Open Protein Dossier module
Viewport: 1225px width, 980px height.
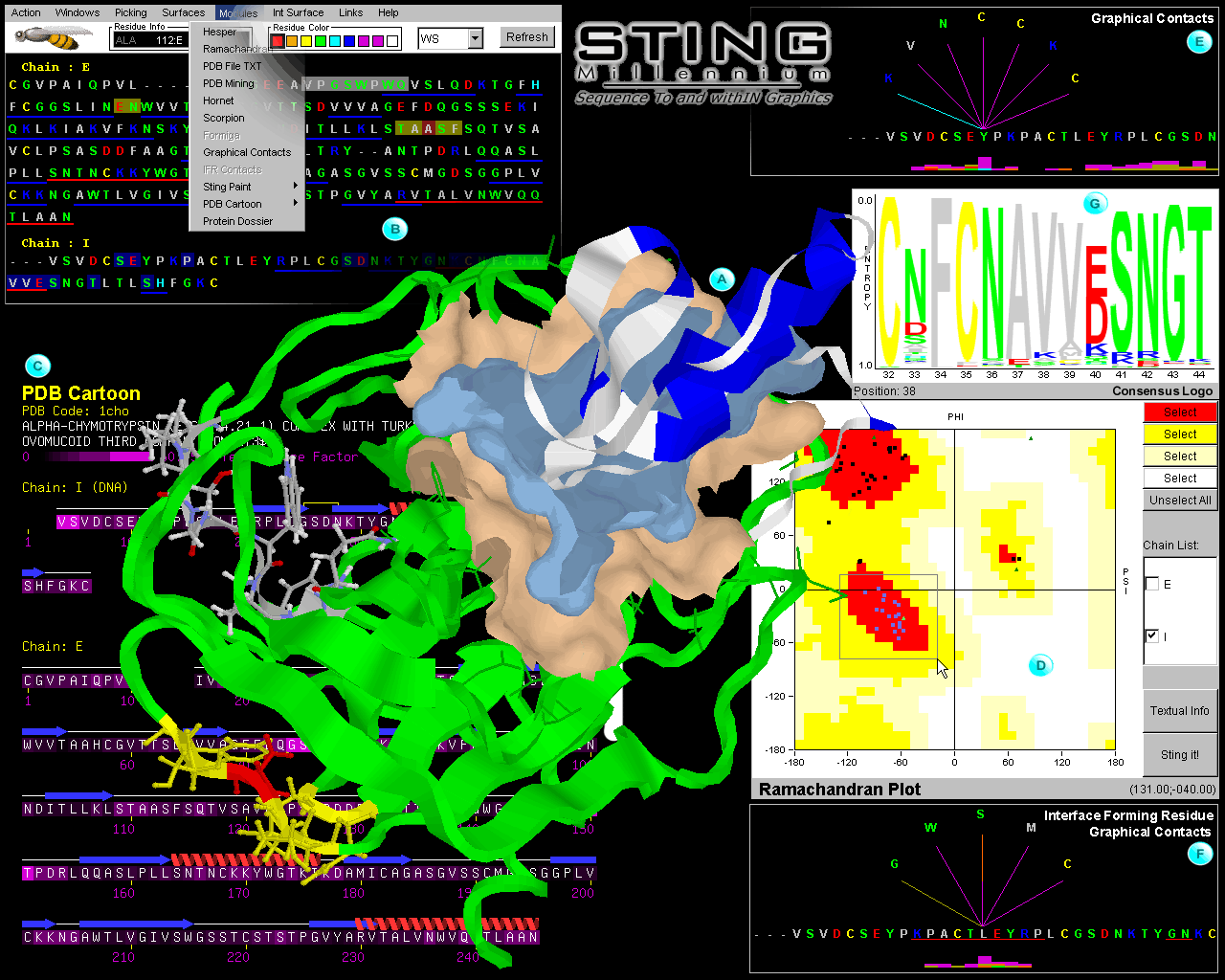247,221
